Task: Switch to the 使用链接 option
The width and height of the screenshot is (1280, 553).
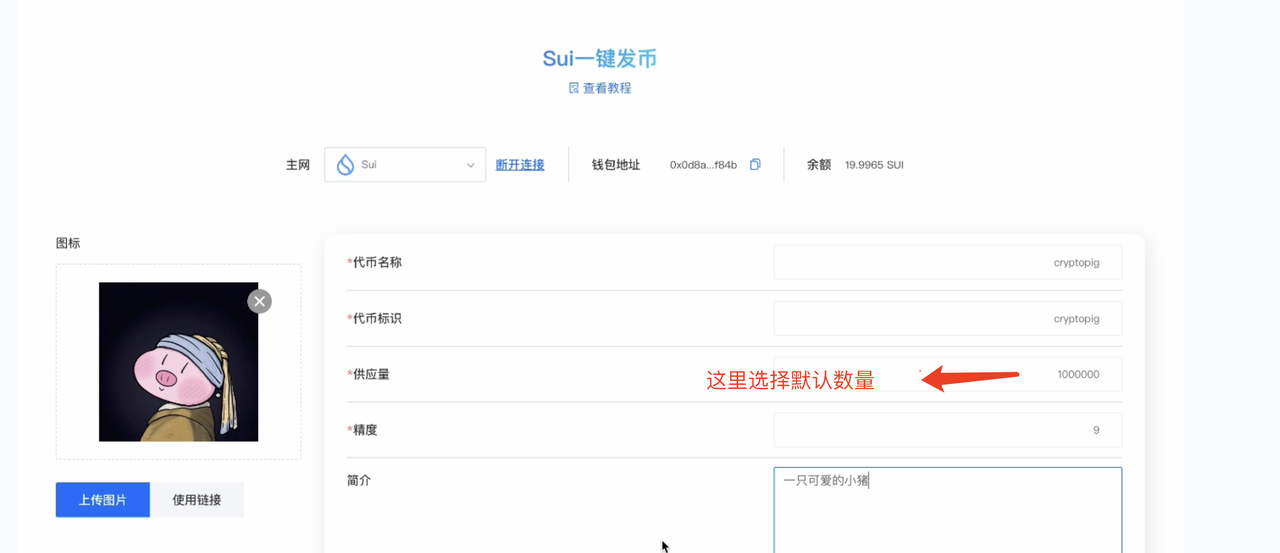Action: click(x=197, y=500)
